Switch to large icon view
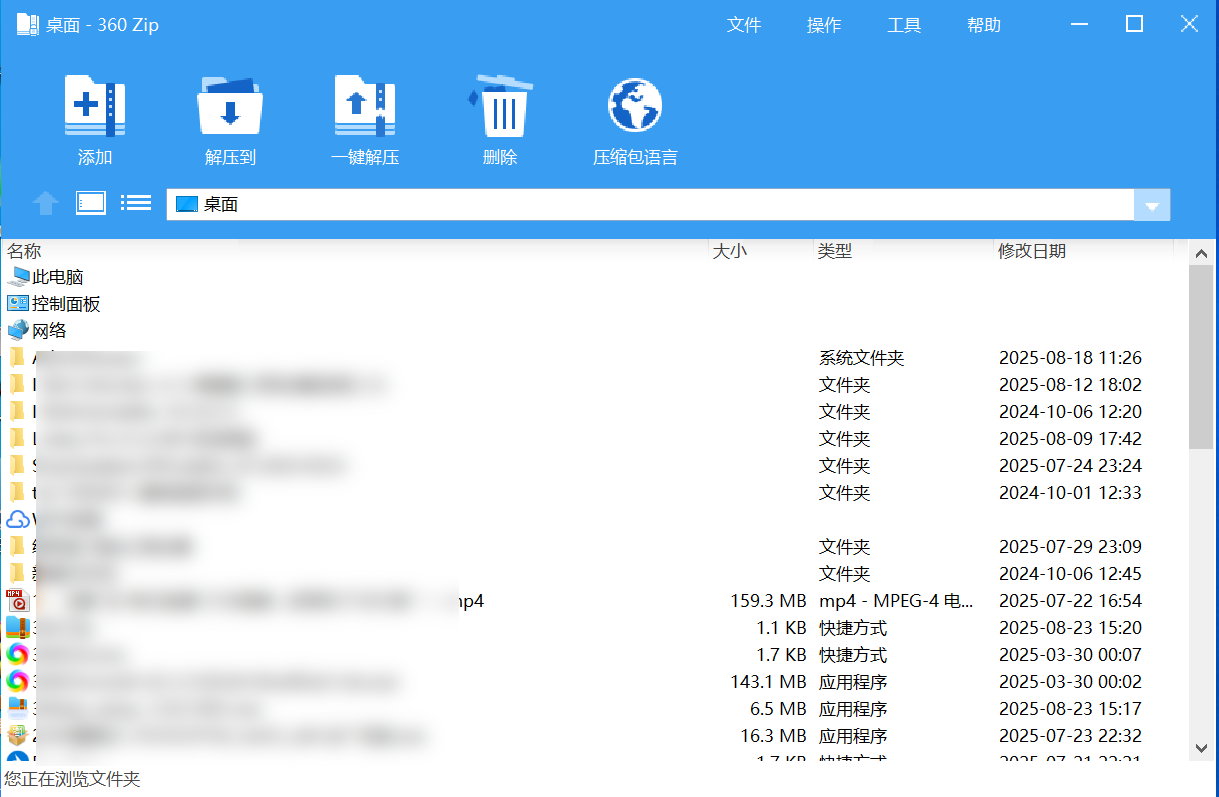Image resolution: width=1219 pixels, height=797 pixels. (x=91, y=203)
